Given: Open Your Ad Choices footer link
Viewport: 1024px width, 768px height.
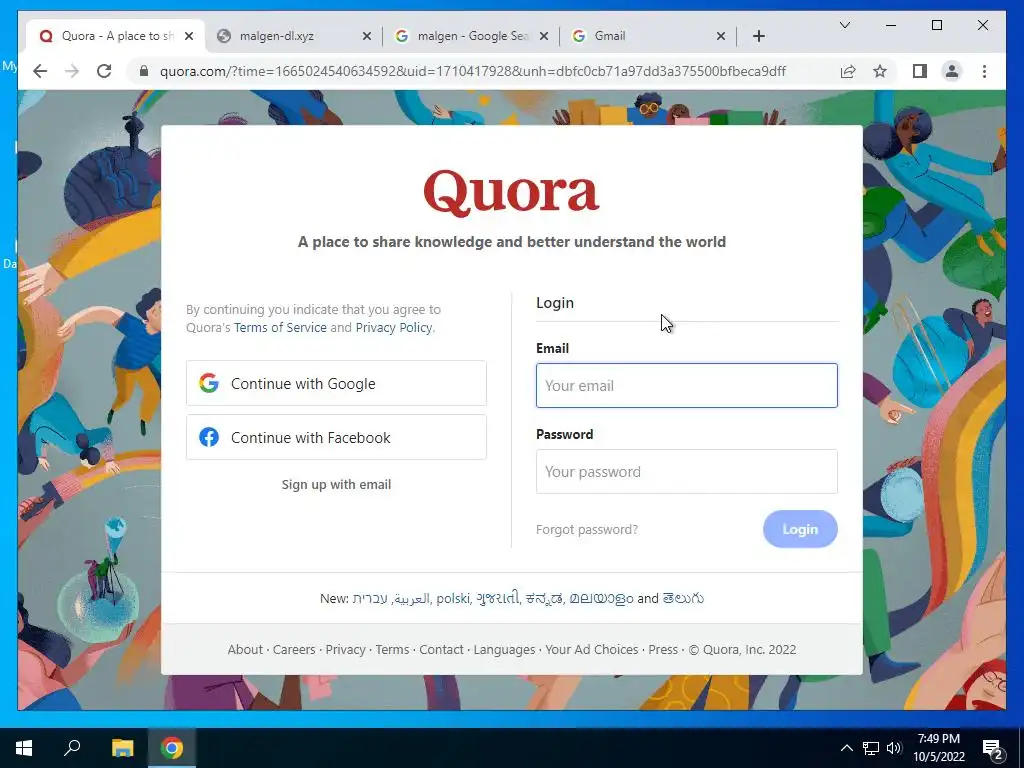Looking at the screenshot, I should pos(592,649).
